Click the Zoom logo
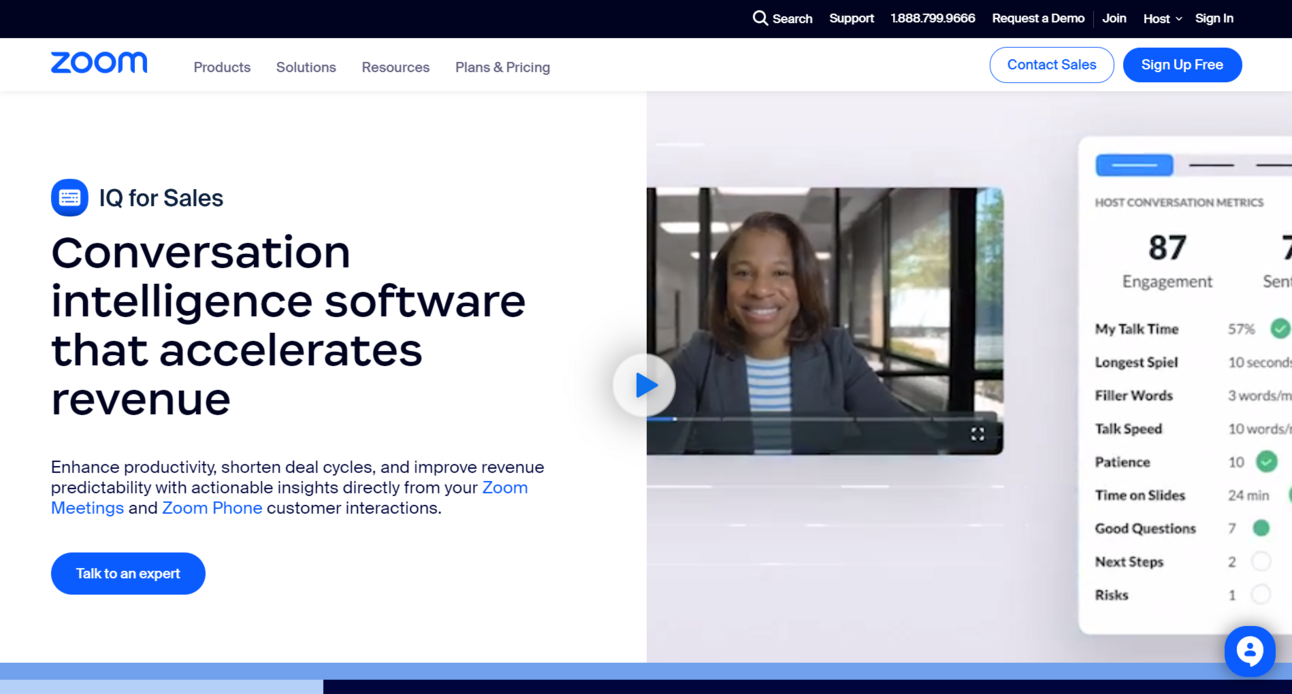1292x694 pixels. click(x=99, y=63)
